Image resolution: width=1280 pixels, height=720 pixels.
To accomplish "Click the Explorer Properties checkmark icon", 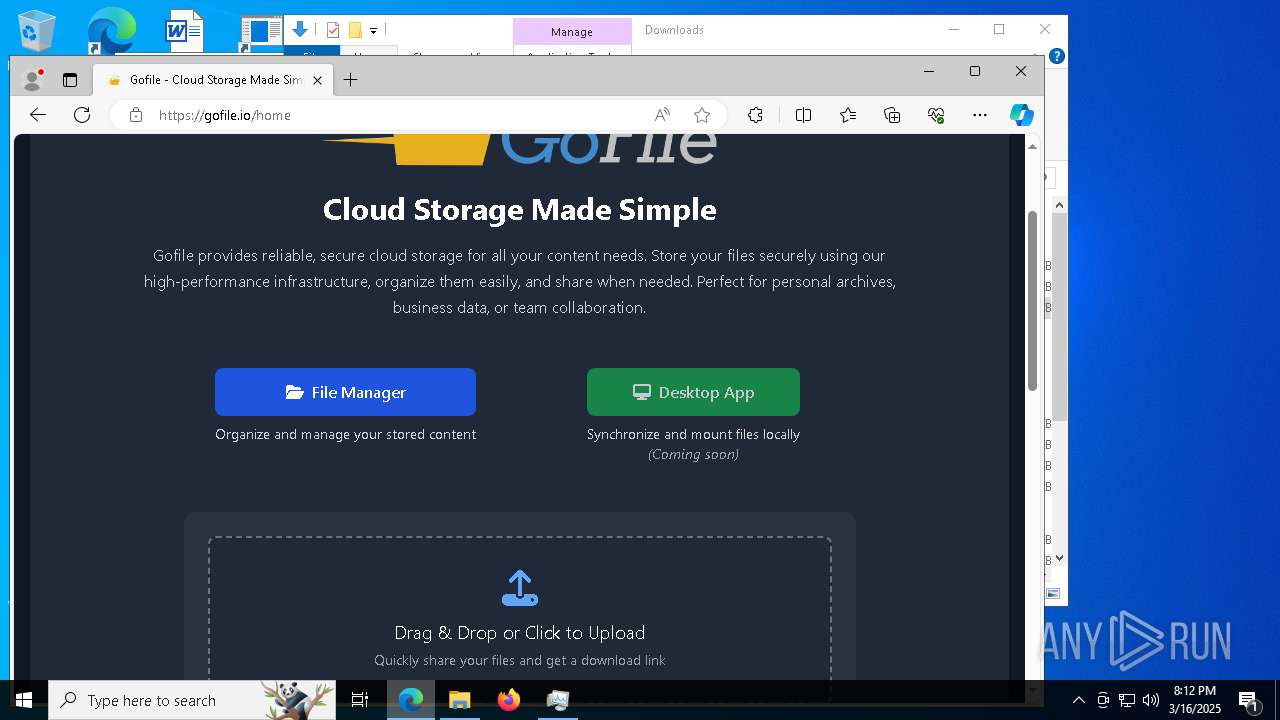I will click(x=333, y=30).
